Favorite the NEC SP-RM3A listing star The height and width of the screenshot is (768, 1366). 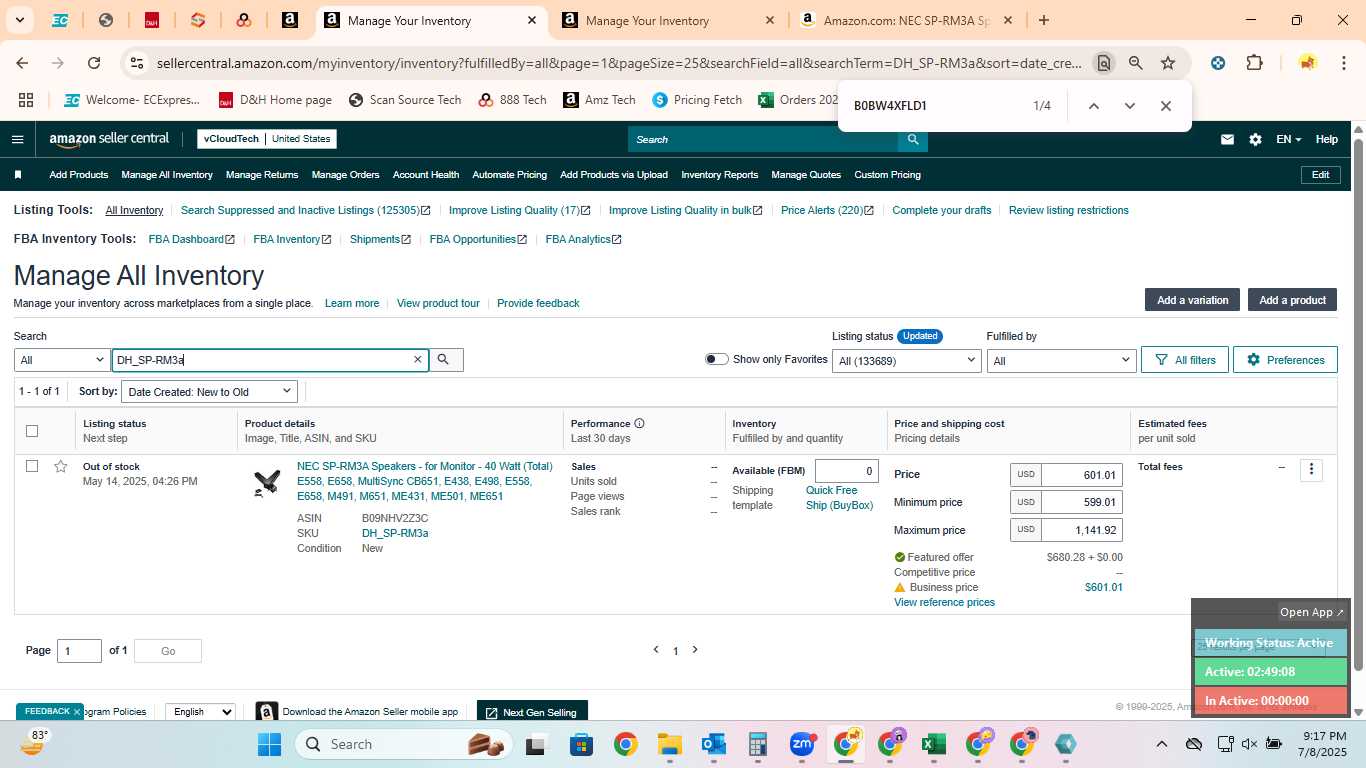tap(60, 467)
